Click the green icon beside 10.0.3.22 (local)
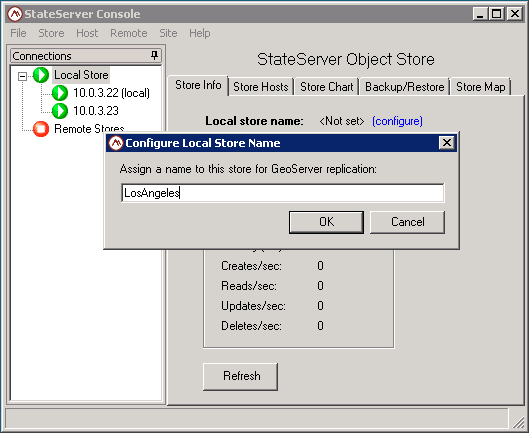Screen dimensions: 529x433 [x=60, y=93]
